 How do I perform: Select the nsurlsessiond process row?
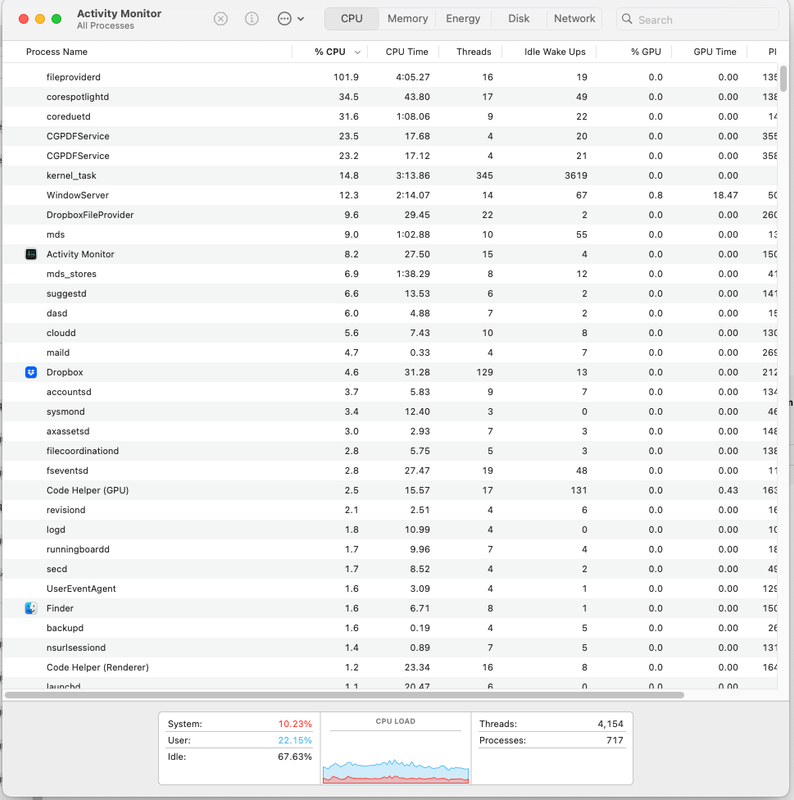point(390,647)
